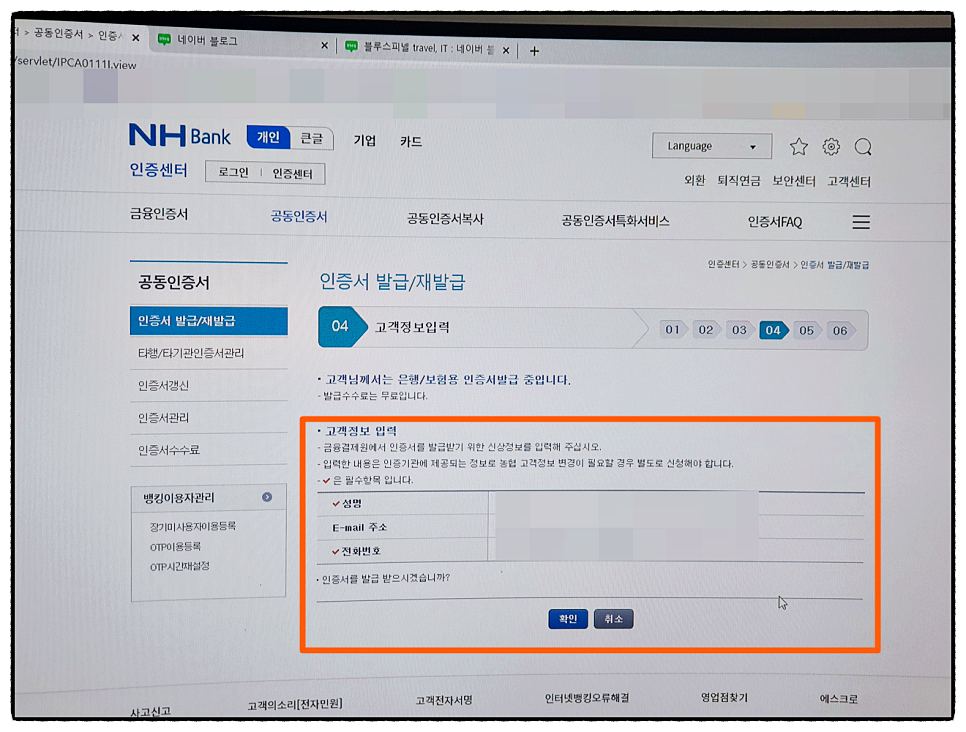Viewport: 966px width, 732px height.
Task: Open the 카드 menu
Action: click(411, 142)
